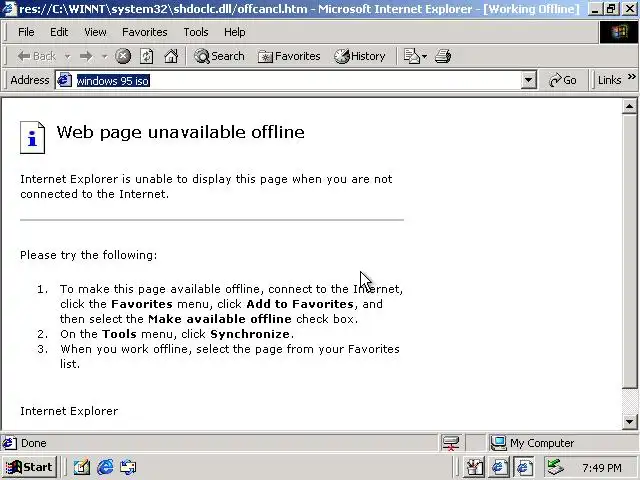This screenshot has width=640, height=480.
Task: Click the Forward arrow button
Action: point(86,56)
